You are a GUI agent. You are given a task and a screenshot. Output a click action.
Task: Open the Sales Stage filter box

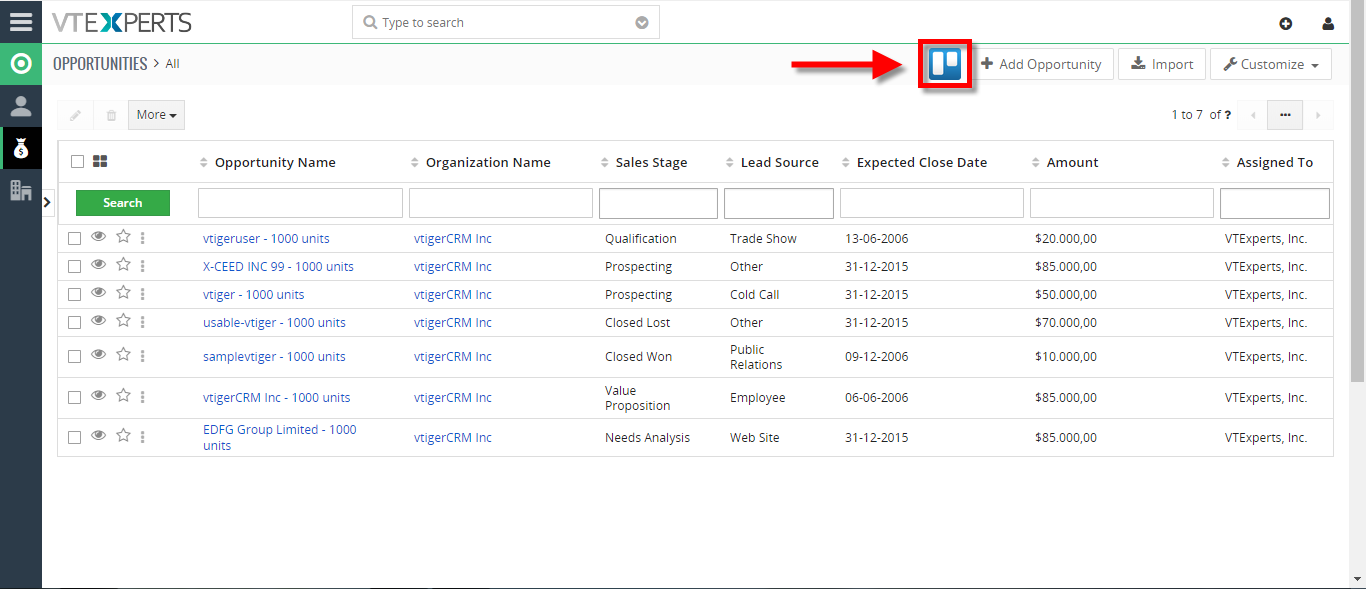click(658, 203)
